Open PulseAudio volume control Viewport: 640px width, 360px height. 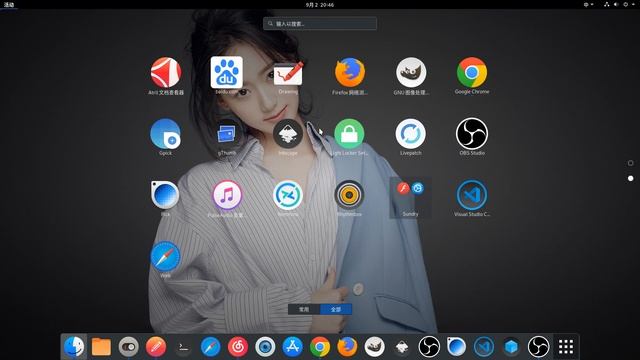point(227,195)
